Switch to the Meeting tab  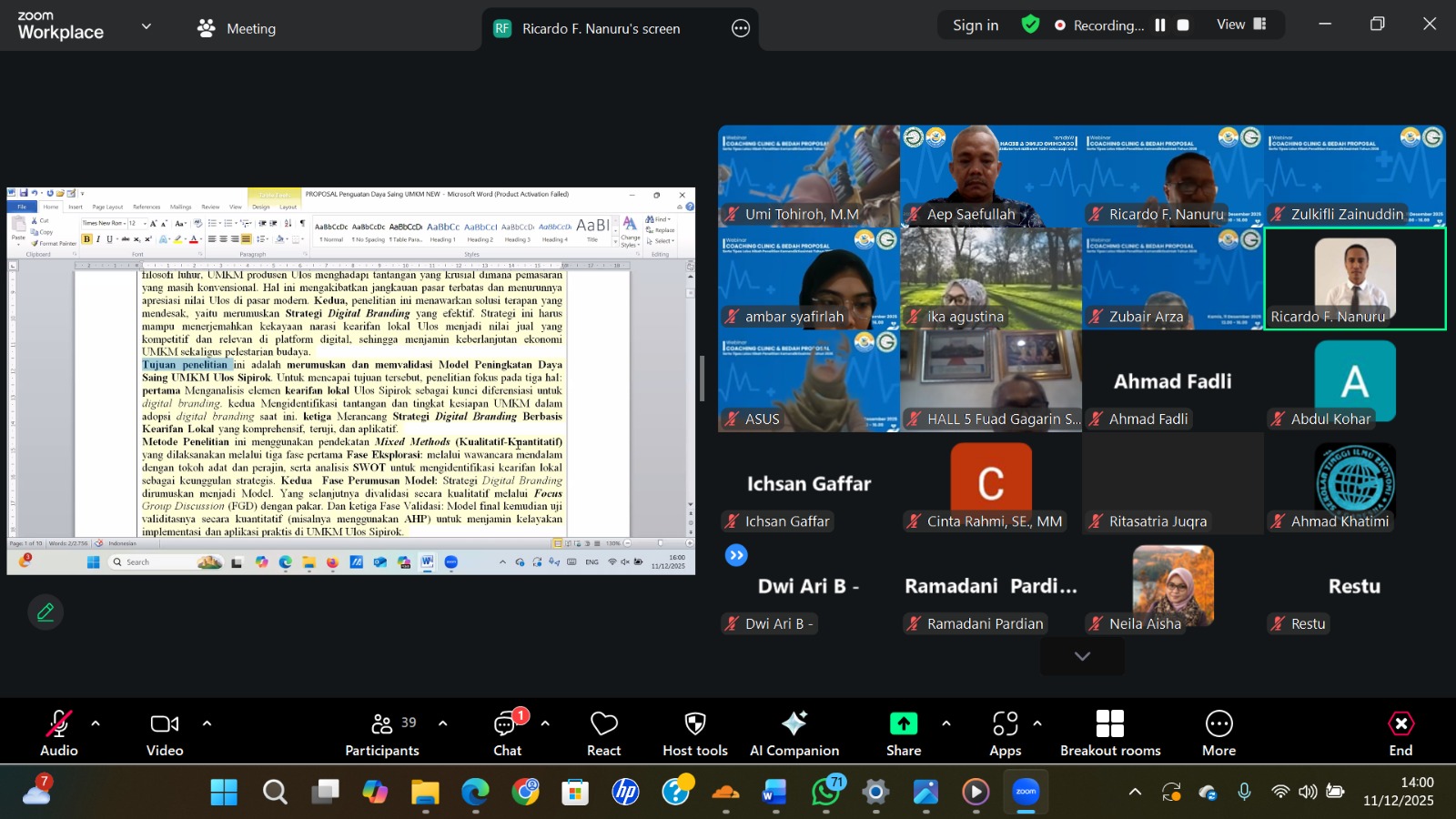[237, 28]
